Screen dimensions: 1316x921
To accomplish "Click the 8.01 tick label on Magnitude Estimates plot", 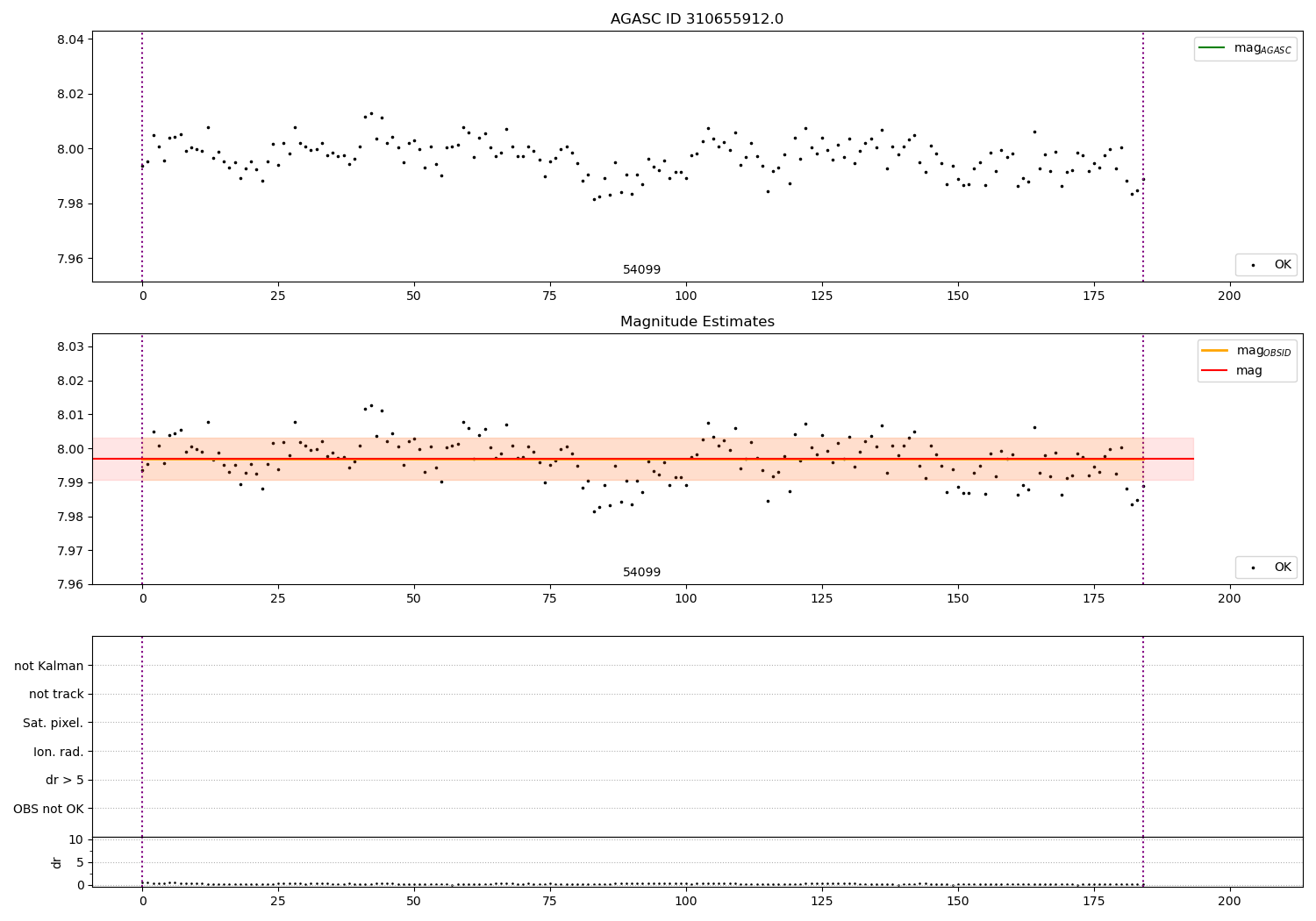I will click(x=71, y=415).
